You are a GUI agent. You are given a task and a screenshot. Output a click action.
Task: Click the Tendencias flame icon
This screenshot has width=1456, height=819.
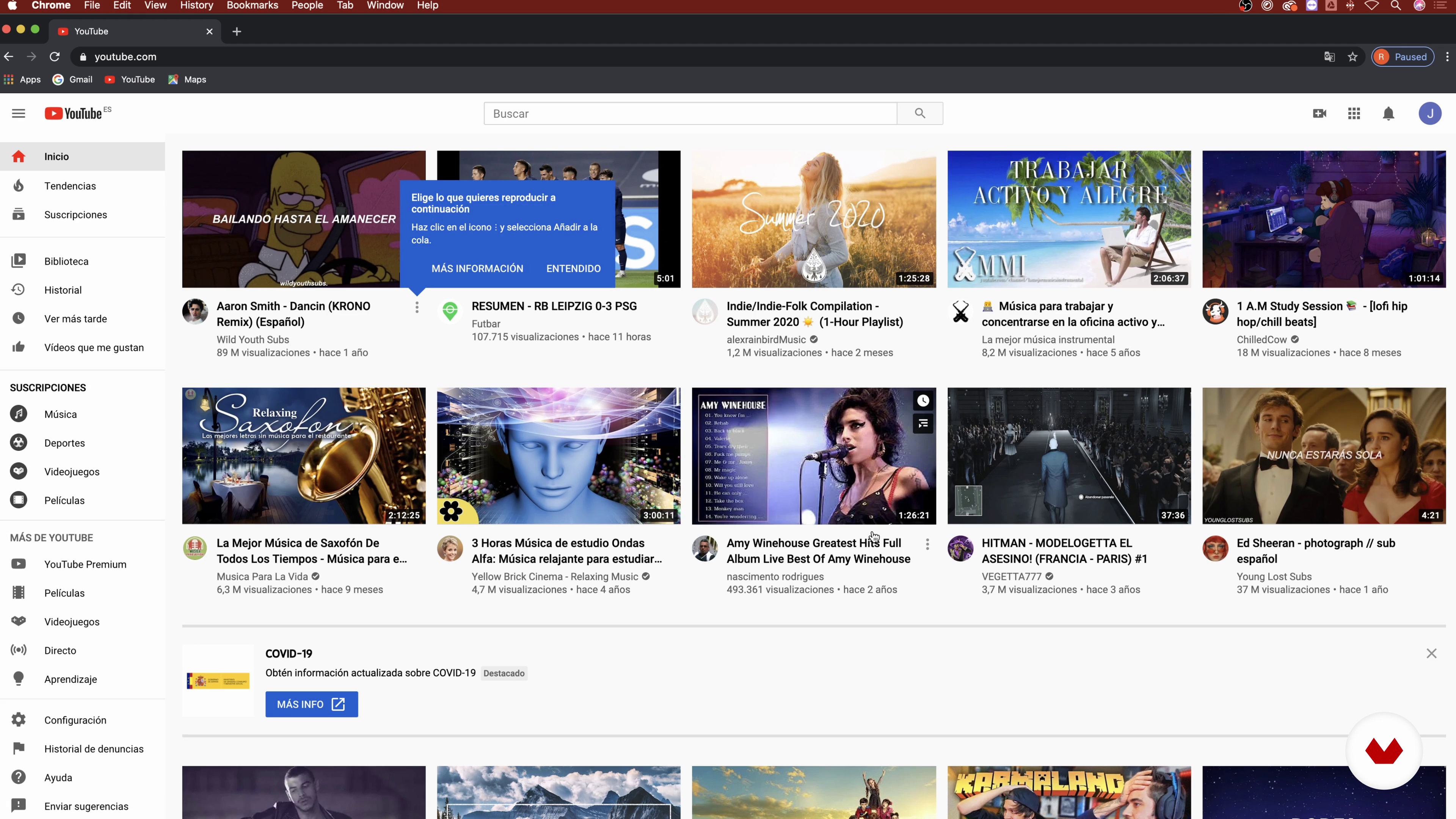[x=19, y=185]
